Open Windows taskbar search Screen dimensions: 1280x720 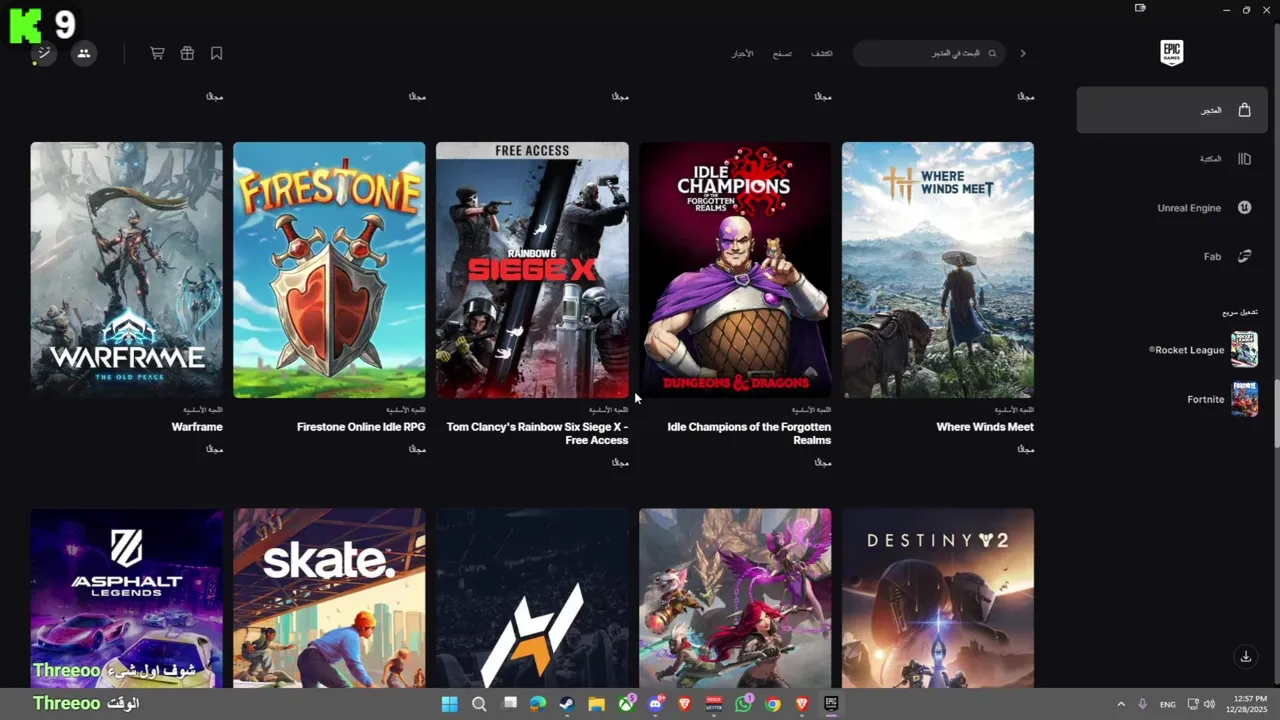(x=479, y=704)
